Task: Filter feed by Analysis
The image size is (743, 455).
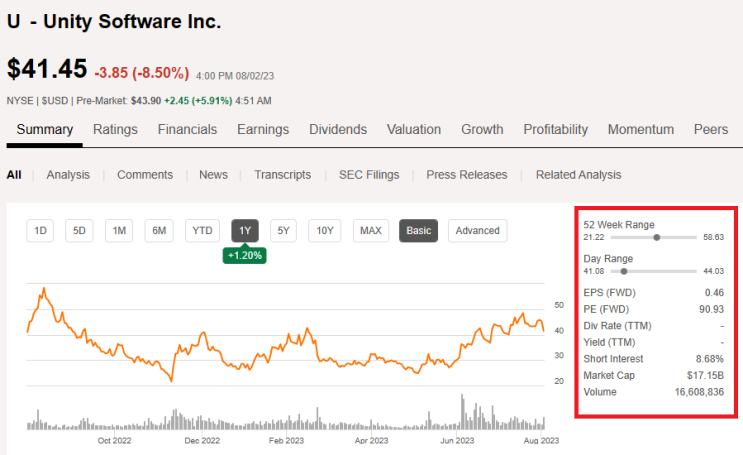Action: (x=68, y=175)
